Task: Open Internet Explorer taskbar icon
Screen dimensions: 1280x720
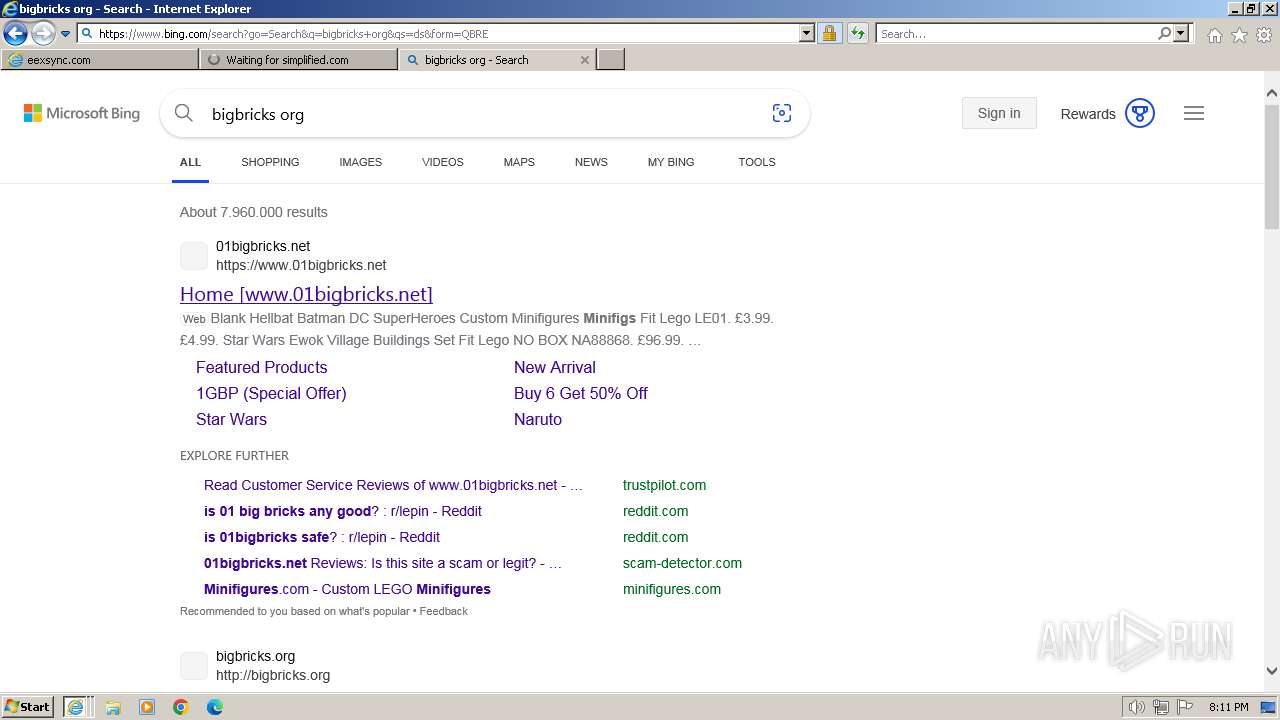Action: (x=76, y=707)
